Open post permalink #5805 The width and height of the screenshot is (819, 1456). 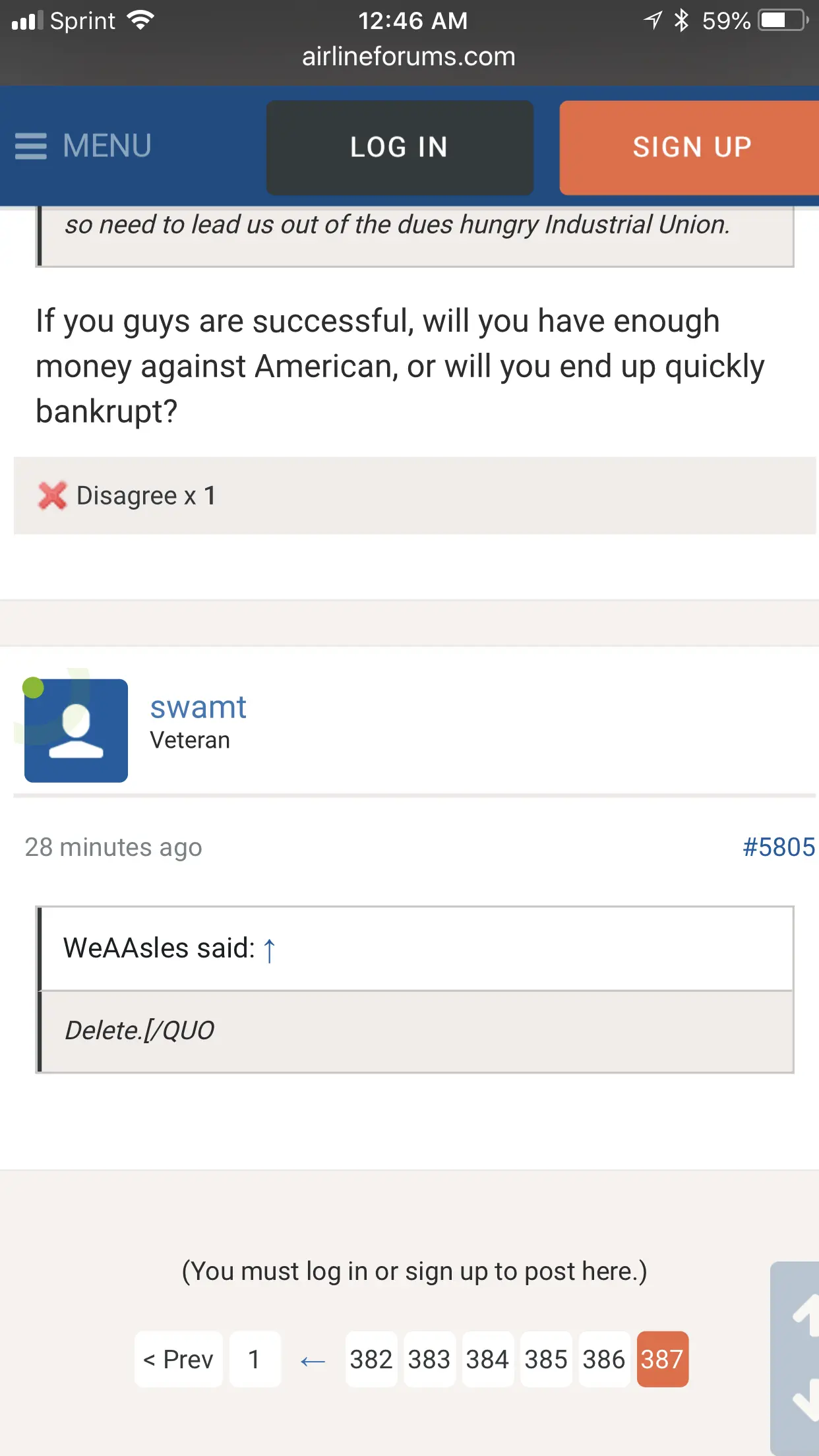point(778,847)
